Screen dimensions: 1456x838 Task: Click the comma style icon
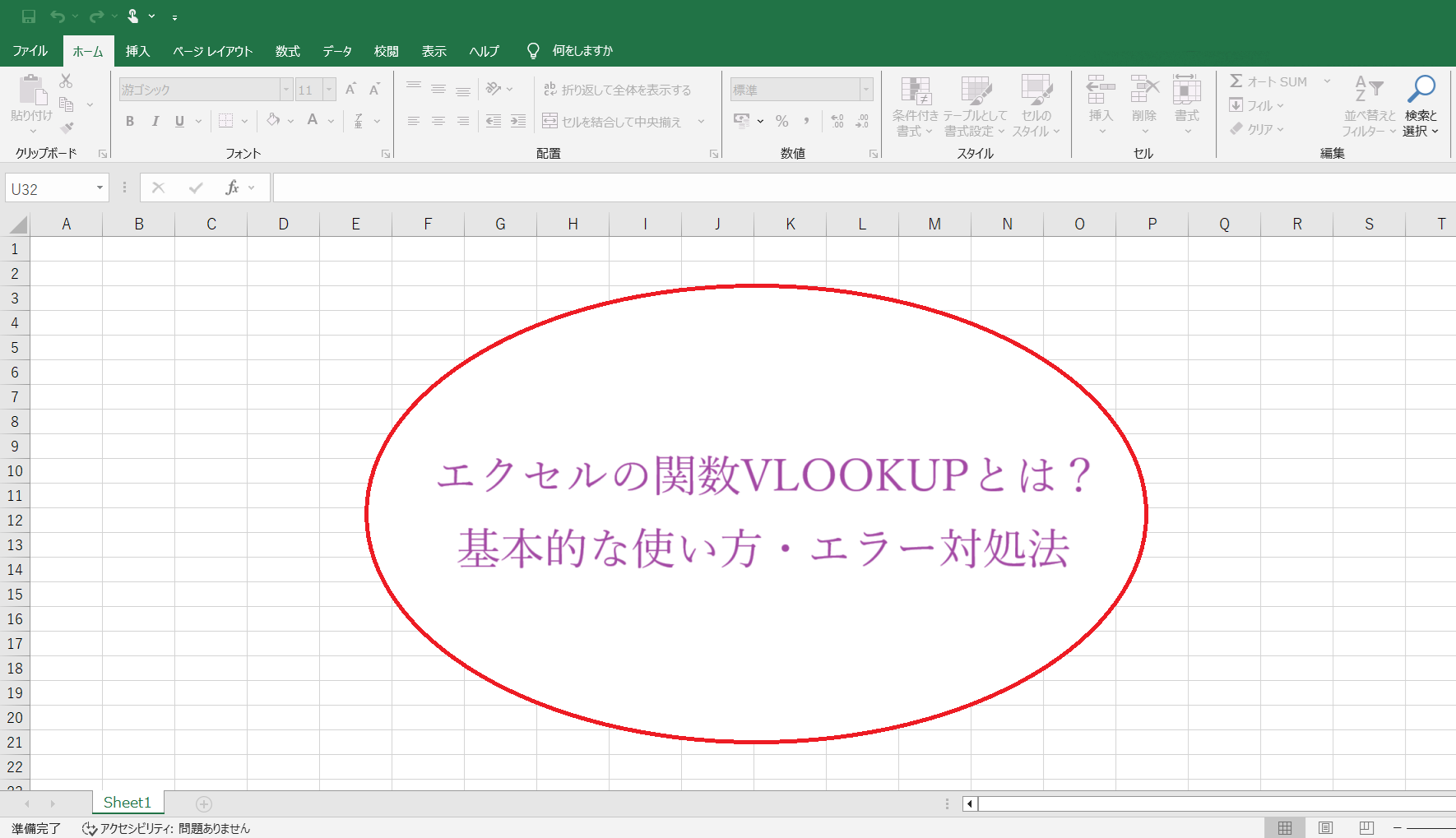pyautogui.click(x=807, y=121)
